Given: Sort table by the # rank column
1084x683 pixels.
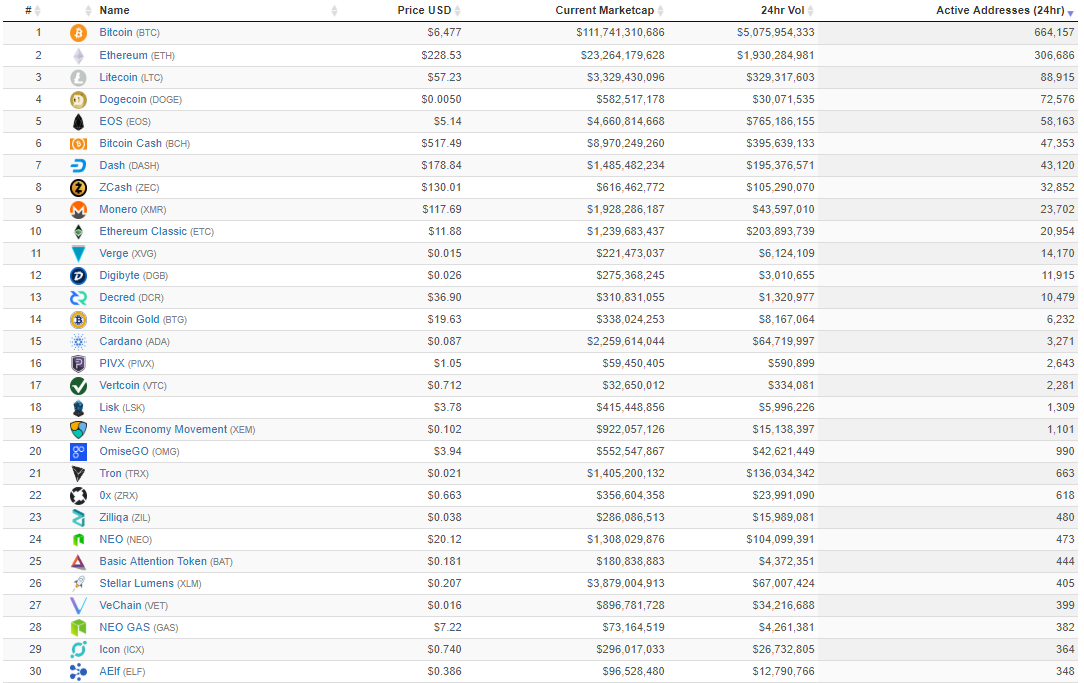Looking at the screenshot, I should click(x=32, y=10).
